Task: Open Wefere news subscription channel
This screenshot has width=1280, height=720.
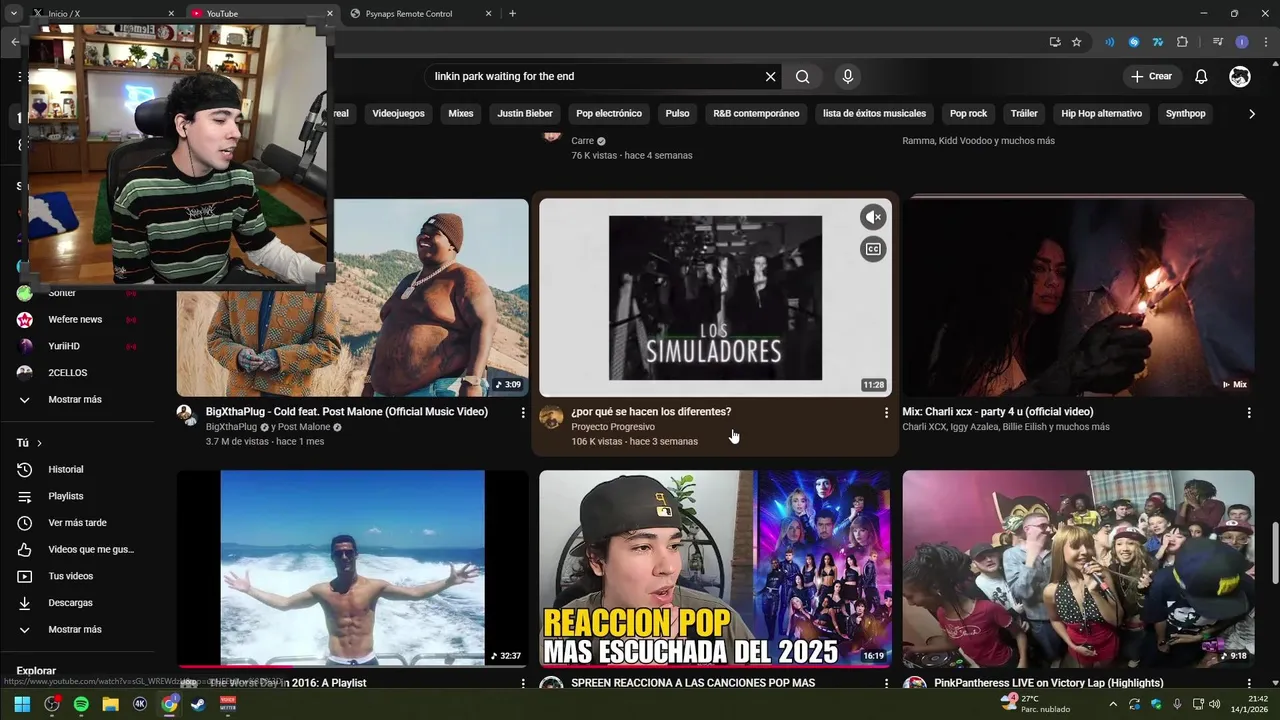Action: [x=75, y=319]
